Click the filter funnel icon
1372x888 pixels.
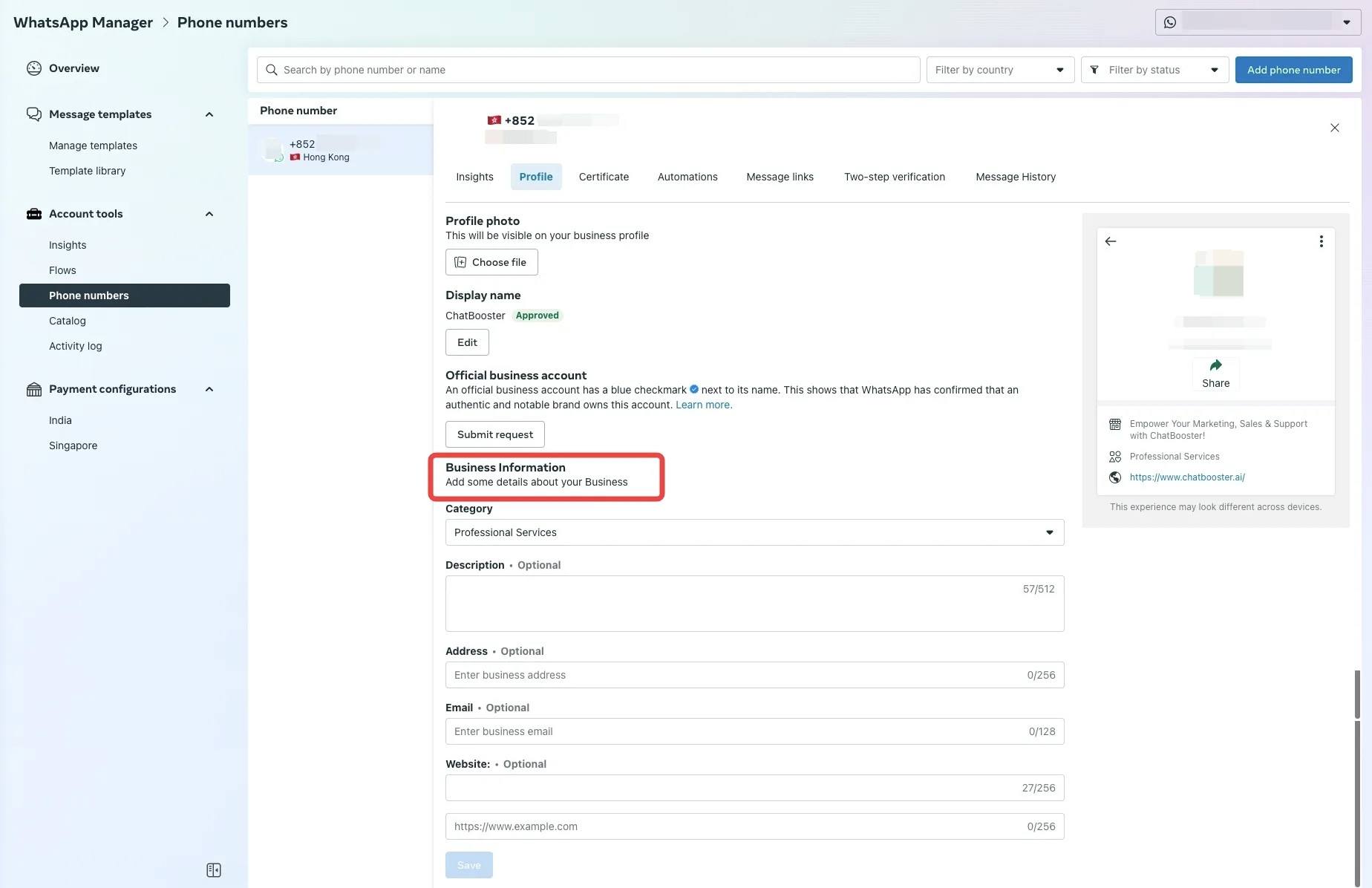click(1094, 70)
